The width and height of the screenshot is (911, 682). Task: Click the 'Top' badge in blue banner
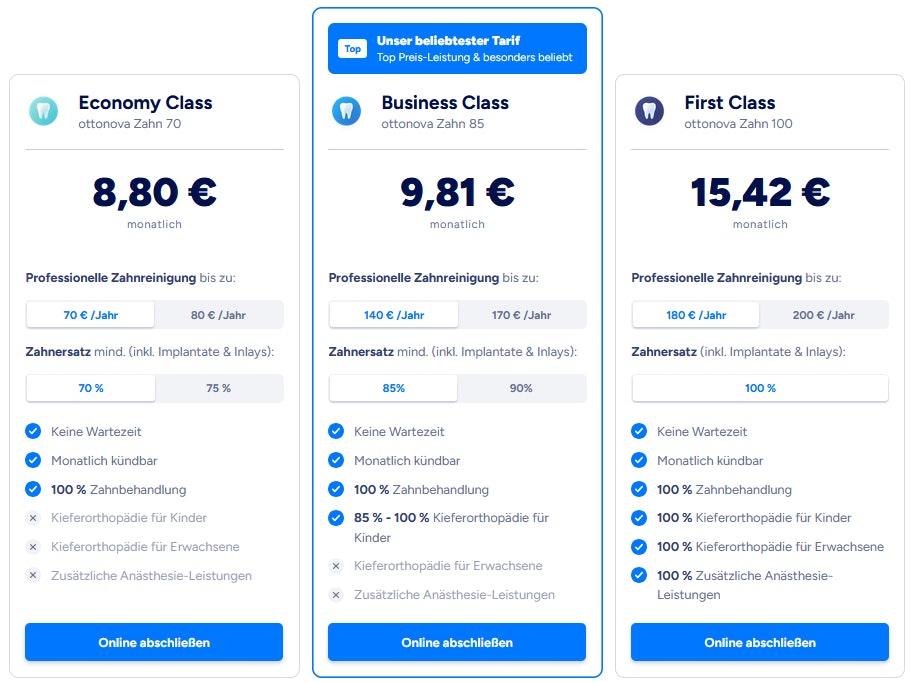pyautogui.click(x=352, y=49)
